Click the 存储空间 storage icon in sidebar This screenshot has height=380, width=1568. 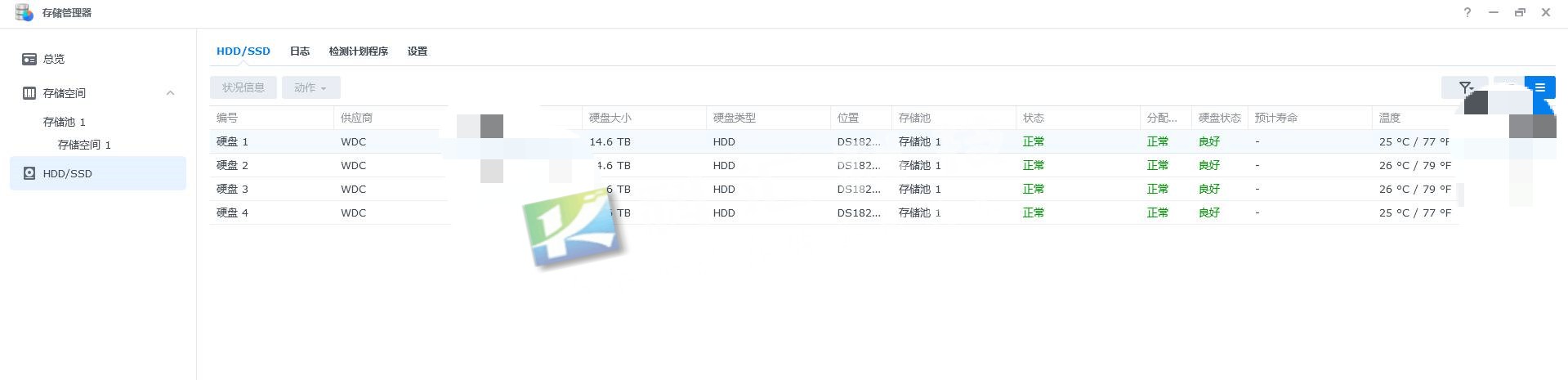coord(29,93)
